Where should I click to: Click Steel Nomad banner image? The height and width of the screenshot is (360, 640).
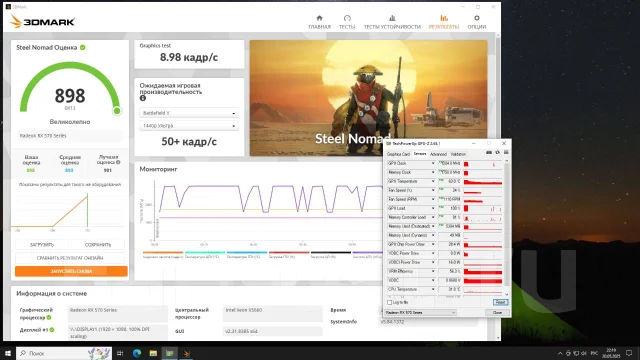(369, 98)
